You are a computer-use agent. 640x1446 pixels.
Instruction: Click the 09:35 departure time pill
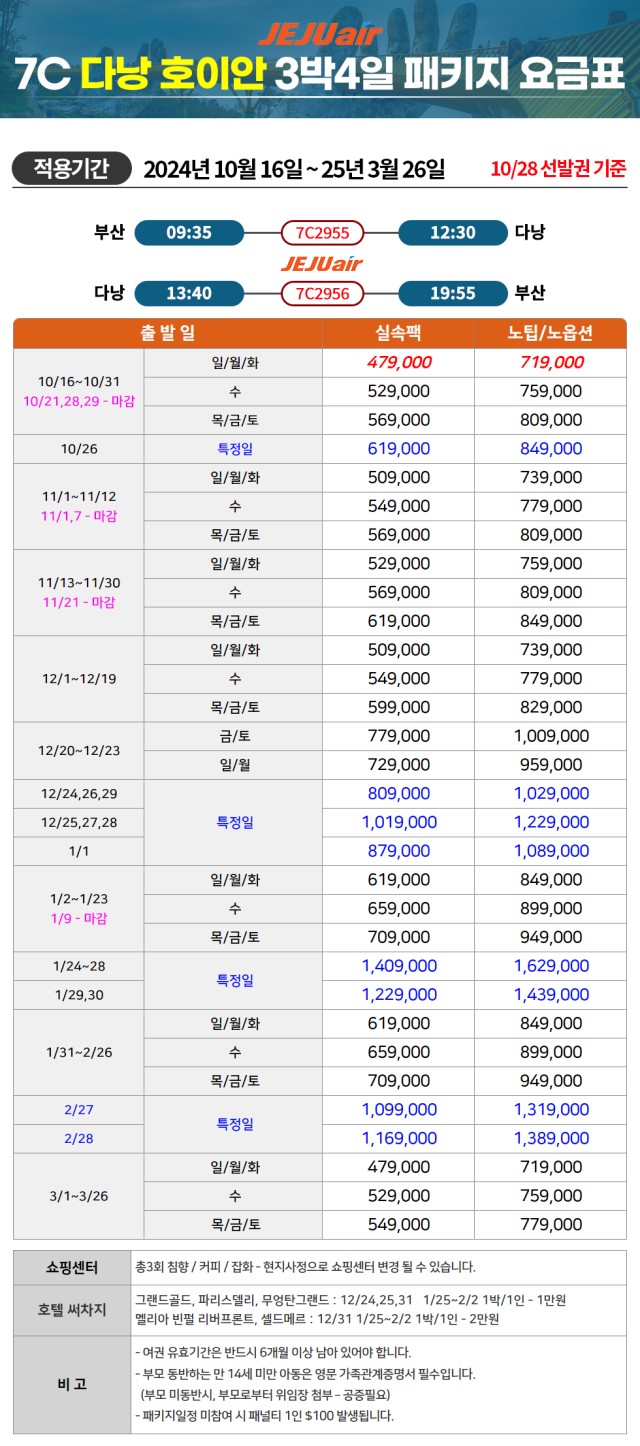(189, 233)
